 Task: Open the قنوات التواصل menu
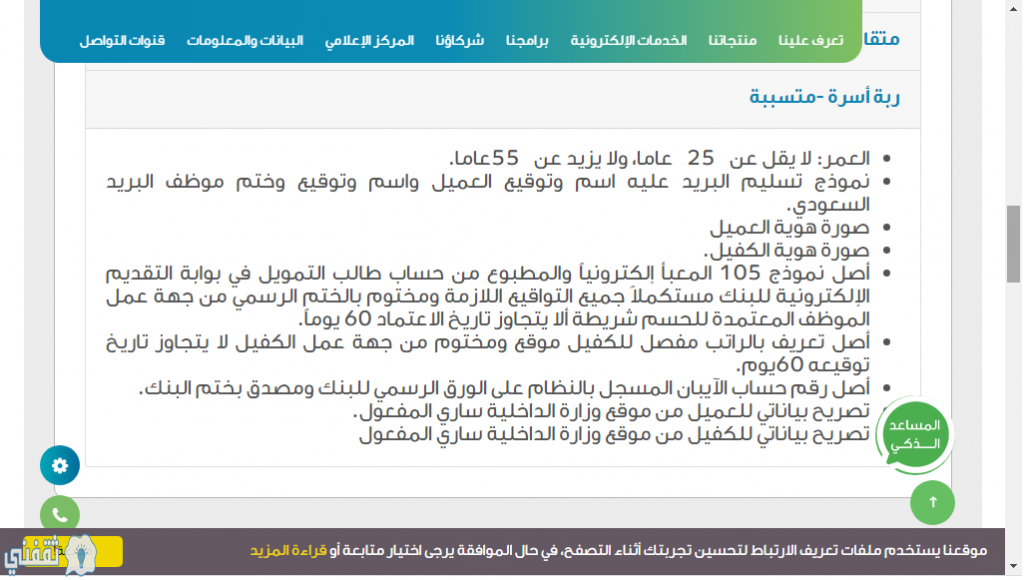(x=122, y=40)
